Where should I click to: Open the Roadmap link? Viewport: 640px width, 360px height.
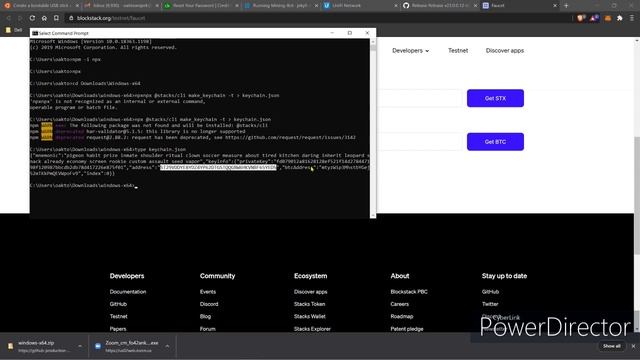(x=402, y=316)
